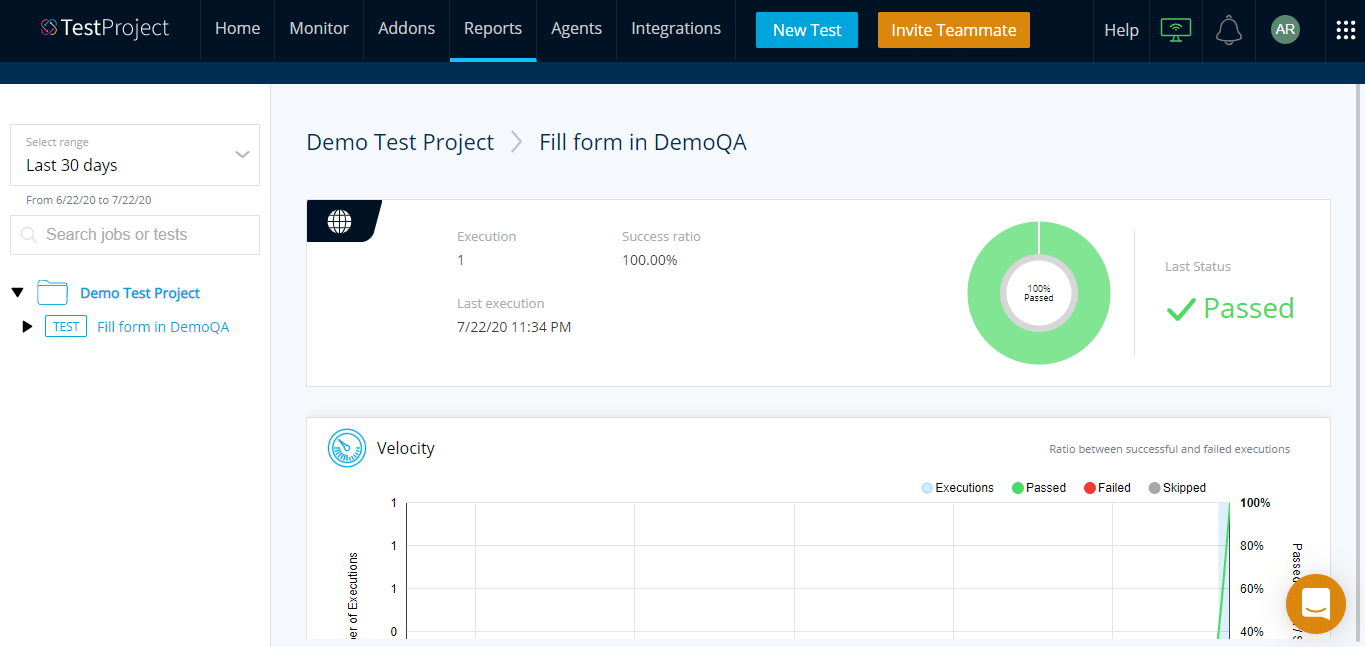Screen dimensions: 1365x647
Task: Open the agent connection monitor icon
Action: (1176, 30)
